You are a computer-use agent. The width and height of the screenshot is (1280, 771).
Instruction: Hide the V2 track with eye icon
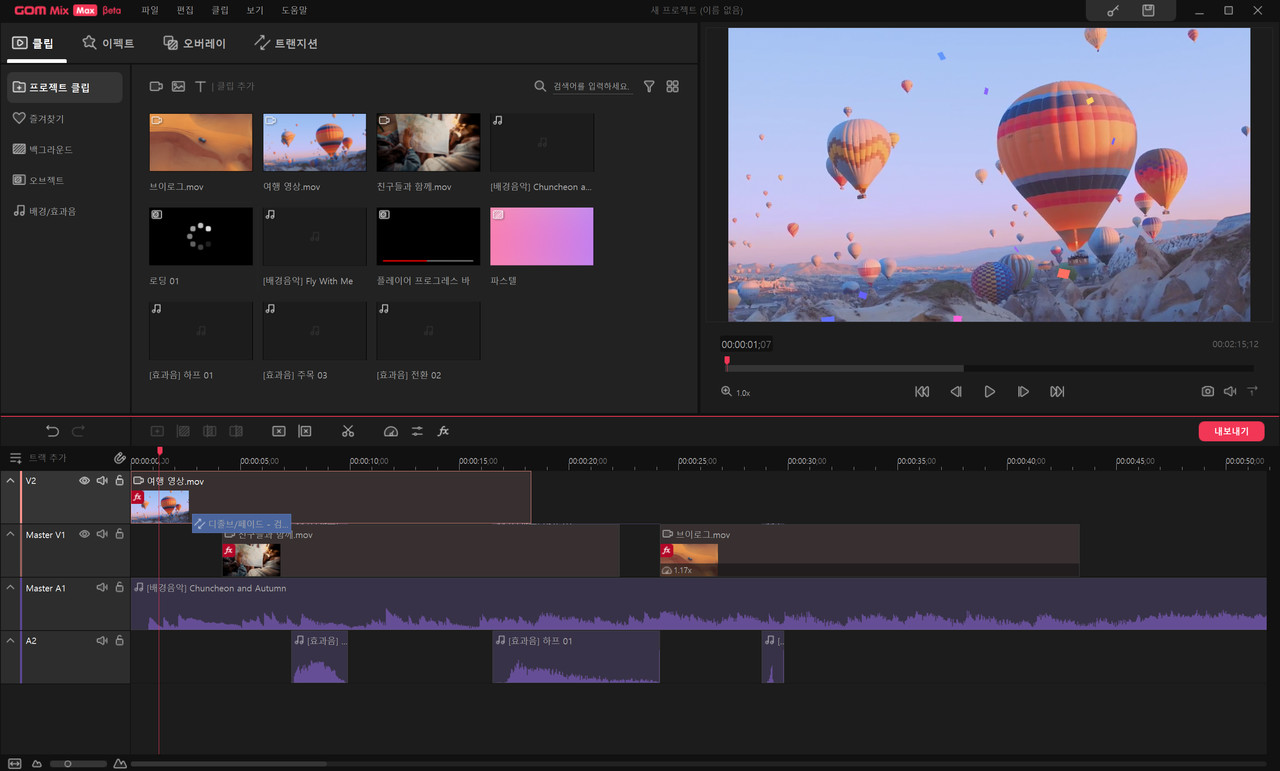point(85,481)
